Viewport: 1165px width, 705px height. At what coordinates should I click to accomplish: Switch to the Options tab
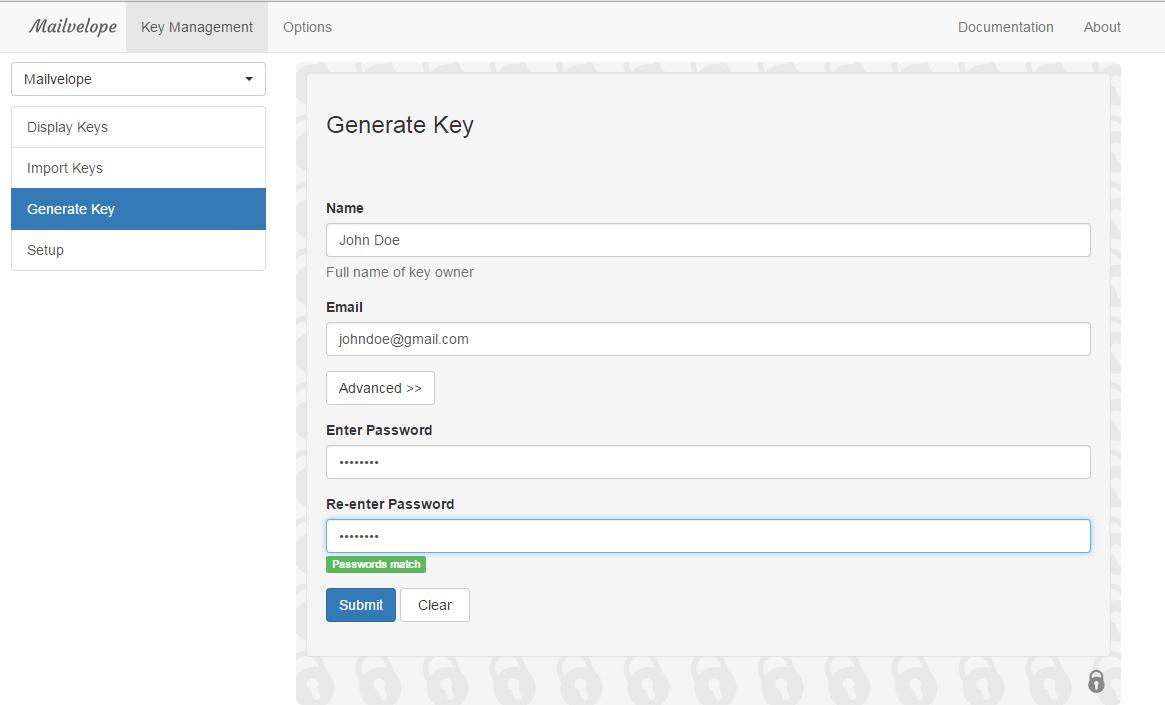[x=307, y=27]
